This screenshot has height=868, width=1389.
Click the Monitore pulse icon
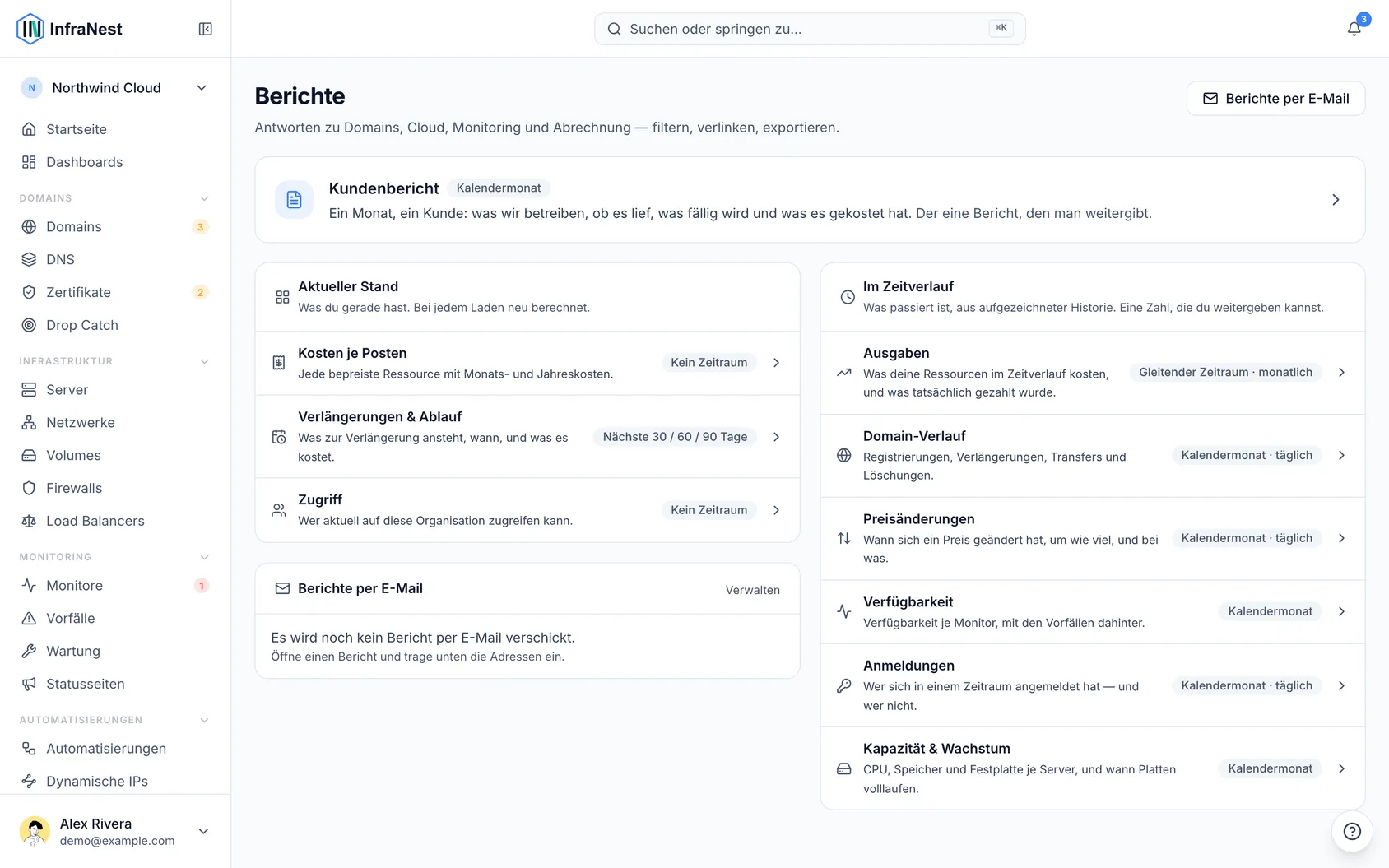[29, 585]
